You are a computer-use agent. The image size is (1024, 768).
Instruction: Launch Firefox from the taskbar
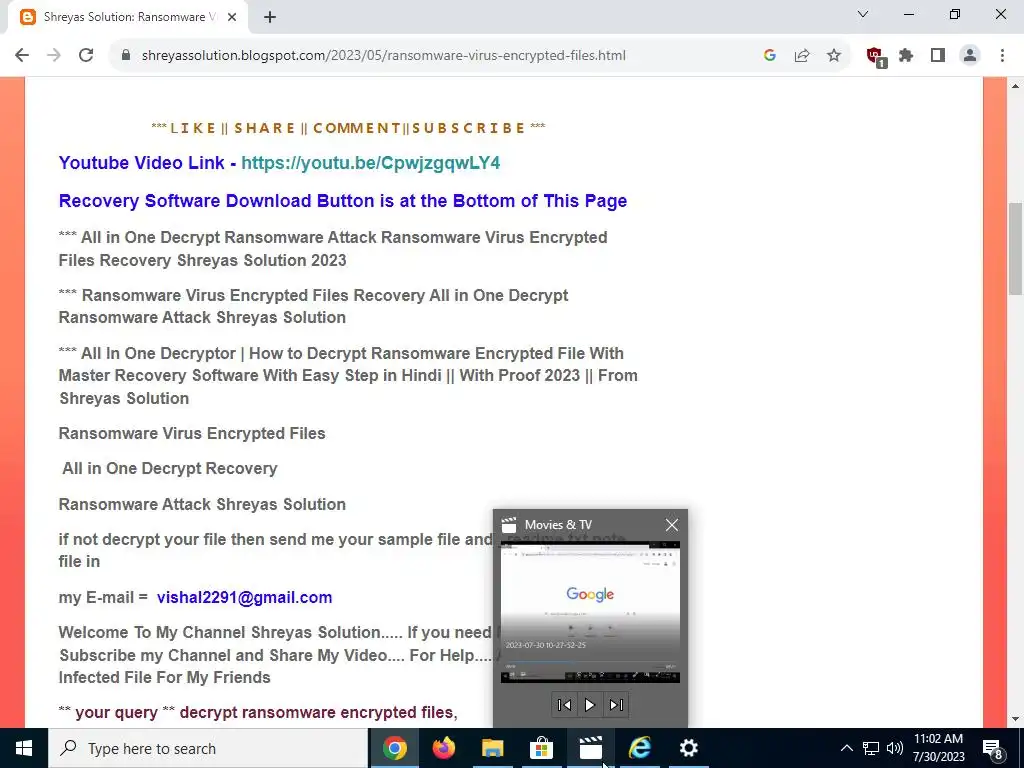pos(443,748)
